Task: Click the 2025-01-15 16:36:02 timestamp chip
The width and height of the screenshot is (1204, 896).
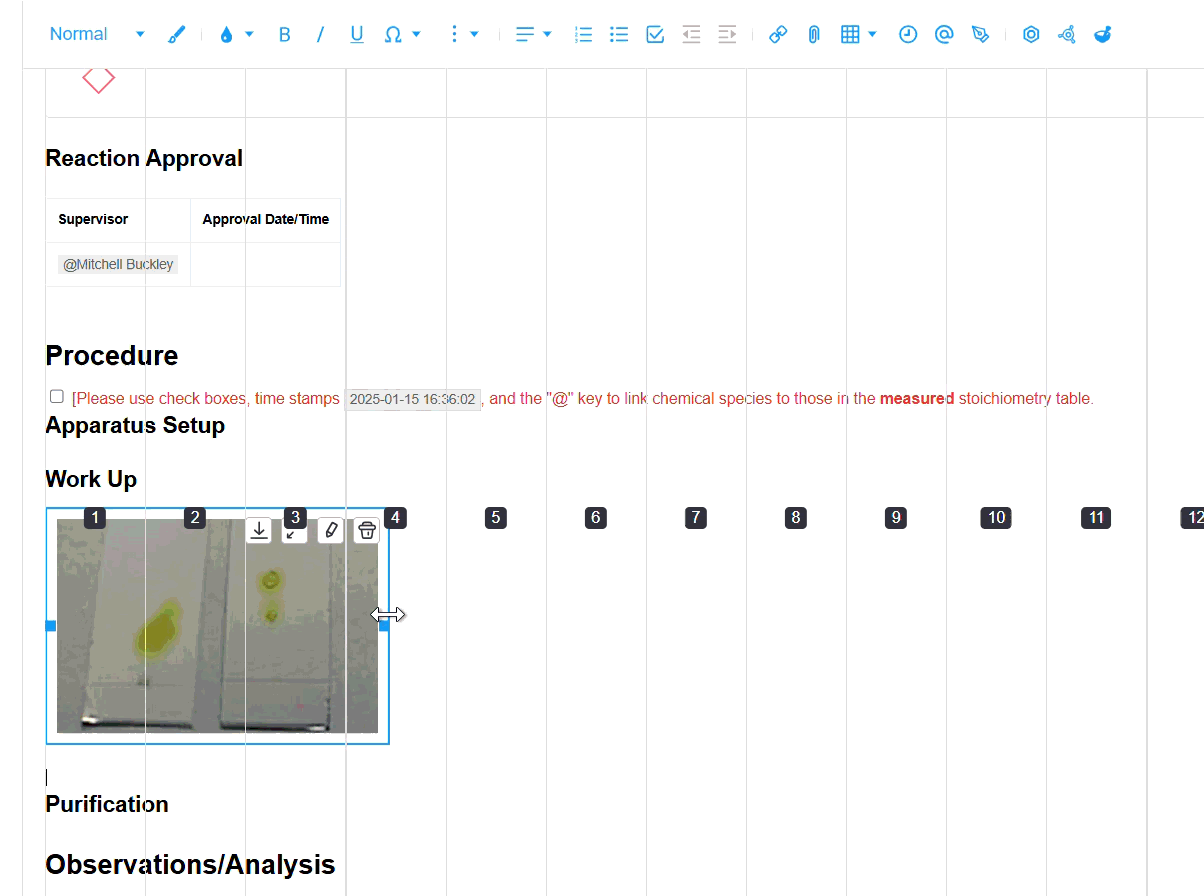Action: [x=412, y=399]
